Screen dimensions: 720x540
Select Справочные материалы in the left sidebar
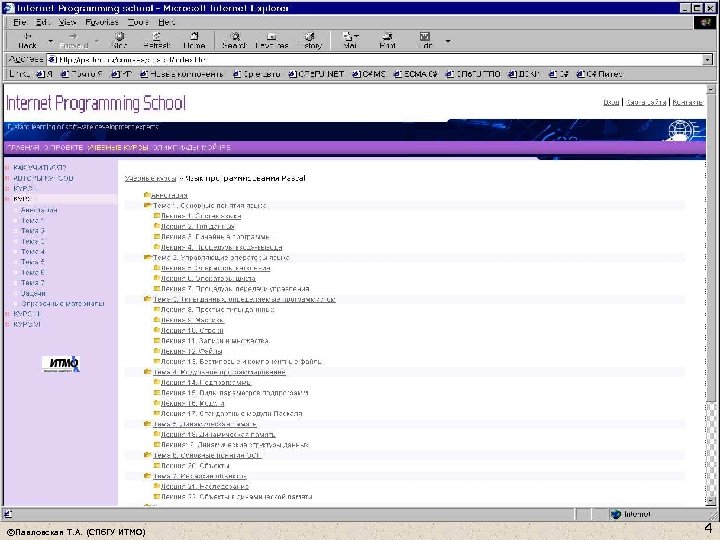[x=62, y=304]
